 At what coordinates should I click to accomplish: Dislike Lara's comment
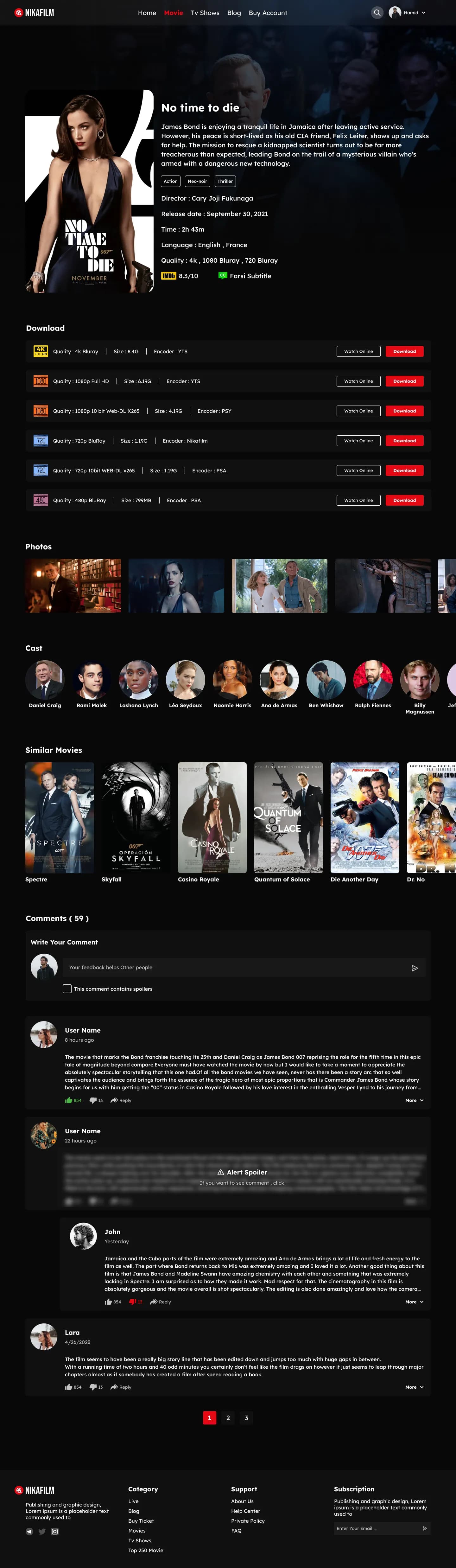point(93,1386)
